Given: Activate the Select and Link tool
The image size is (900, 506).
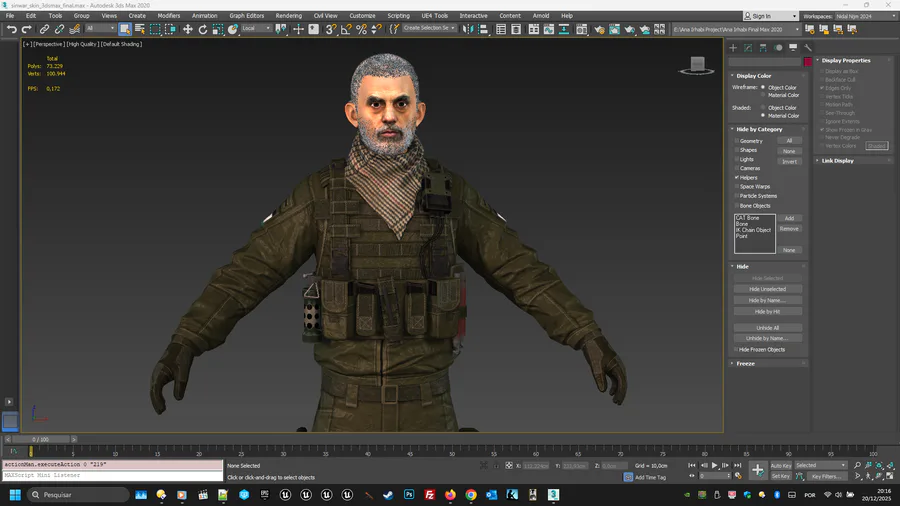Looking at the screenshot, I should pyautogui.click(x=44, y=29).
